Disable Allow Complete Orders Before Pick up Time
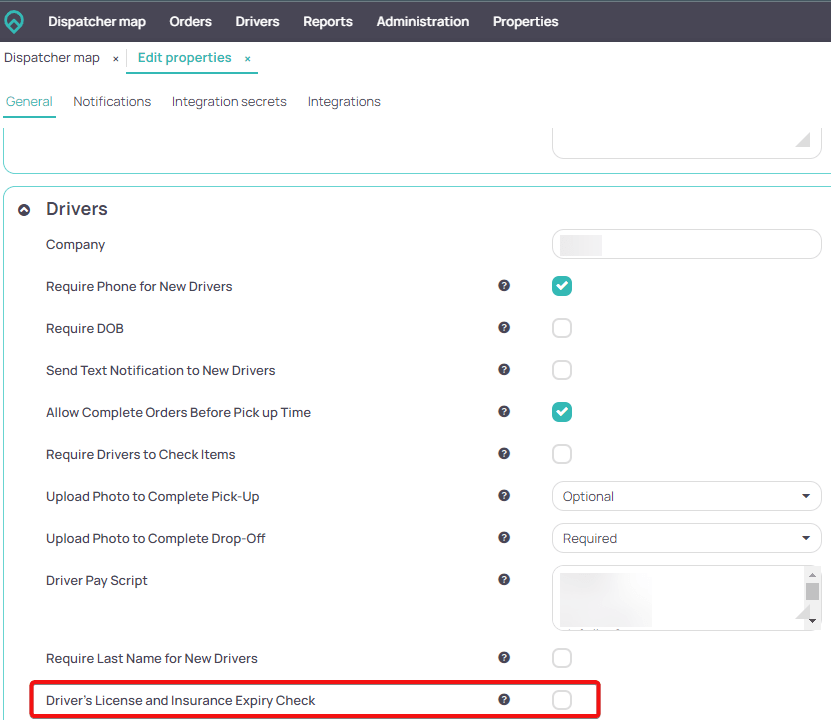 tap(562, 412)
